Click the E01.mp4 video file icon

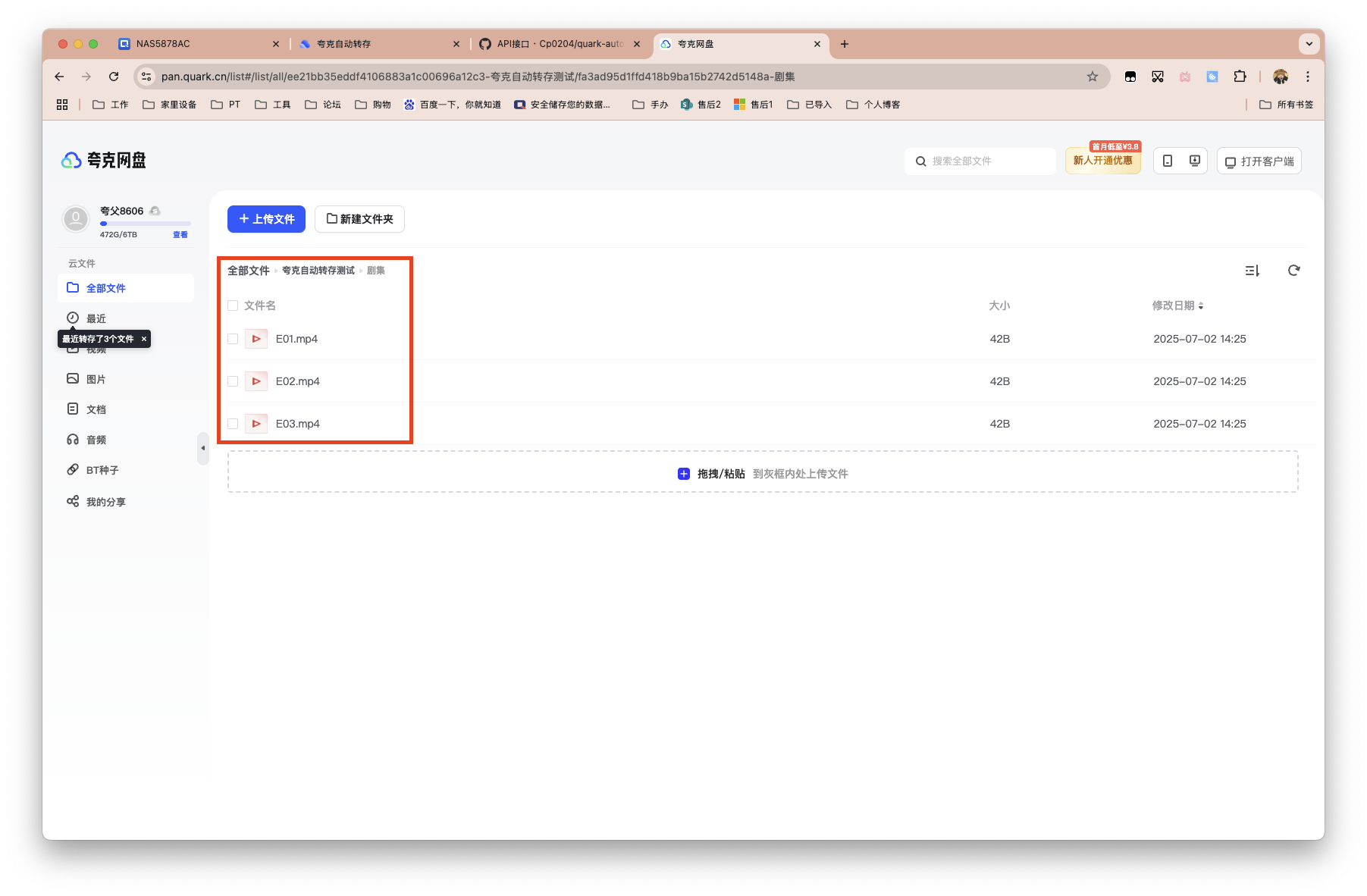256,339
